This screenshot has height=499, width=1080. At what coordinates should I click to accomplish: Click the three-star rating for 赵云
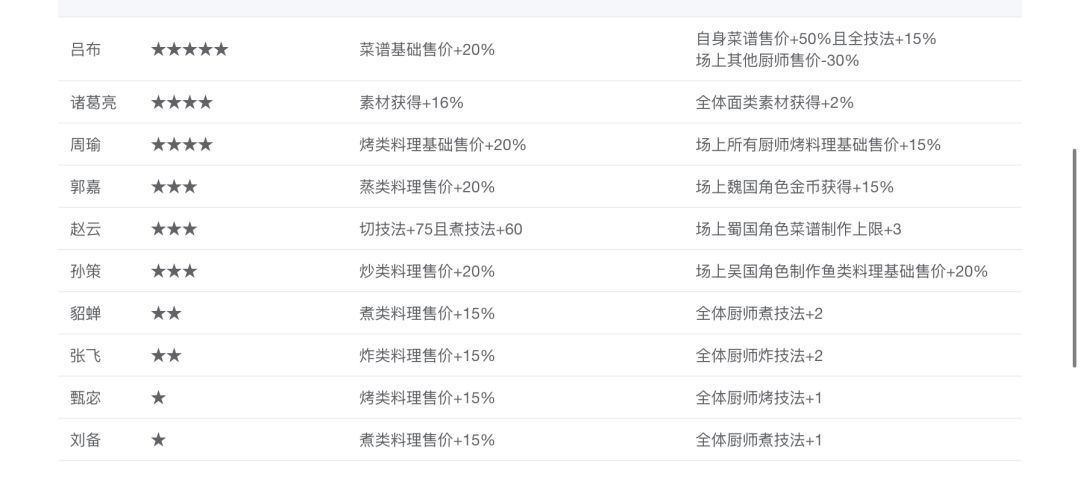tap(174, 229)
